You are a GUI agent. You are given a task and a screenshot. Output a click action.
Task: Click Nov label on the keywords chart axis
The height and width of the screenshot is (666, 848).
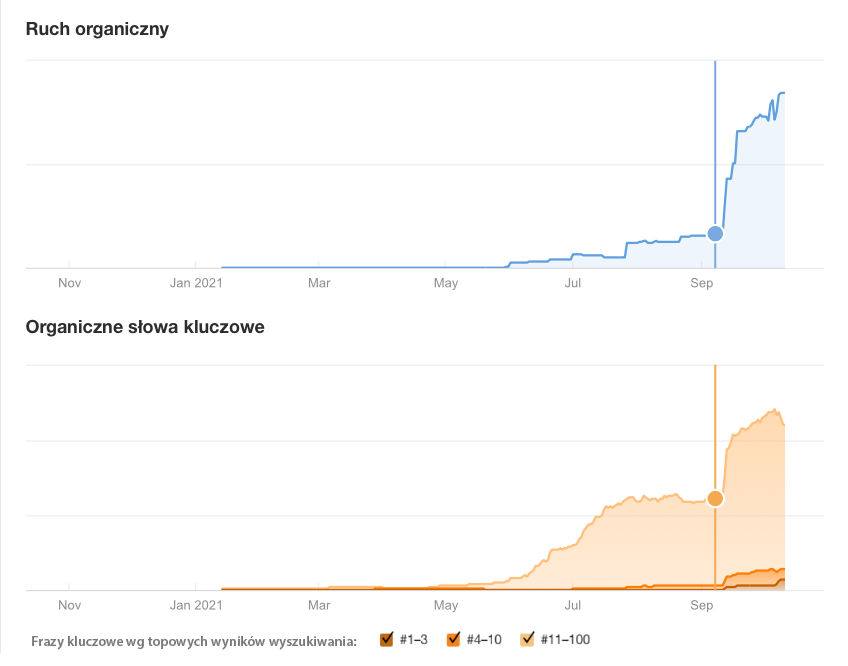(69, 605)
